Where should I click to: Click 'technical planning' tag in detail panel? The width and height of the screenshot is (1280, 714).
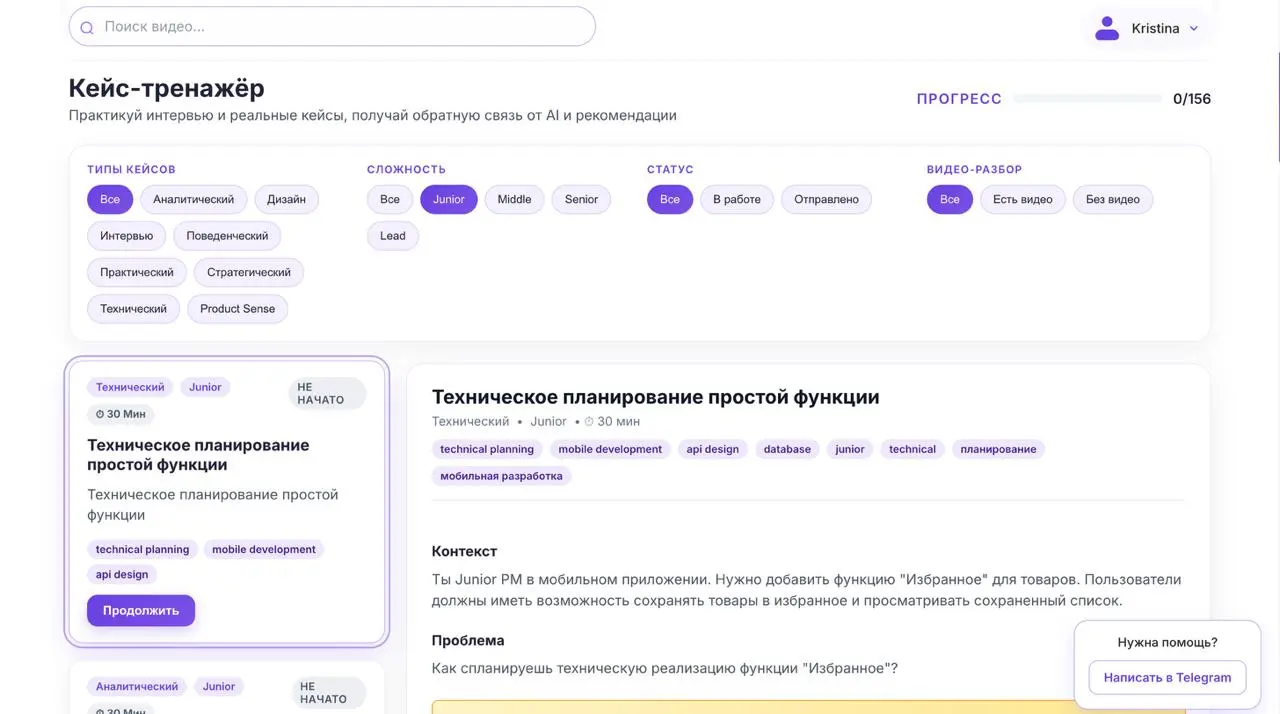487,449
